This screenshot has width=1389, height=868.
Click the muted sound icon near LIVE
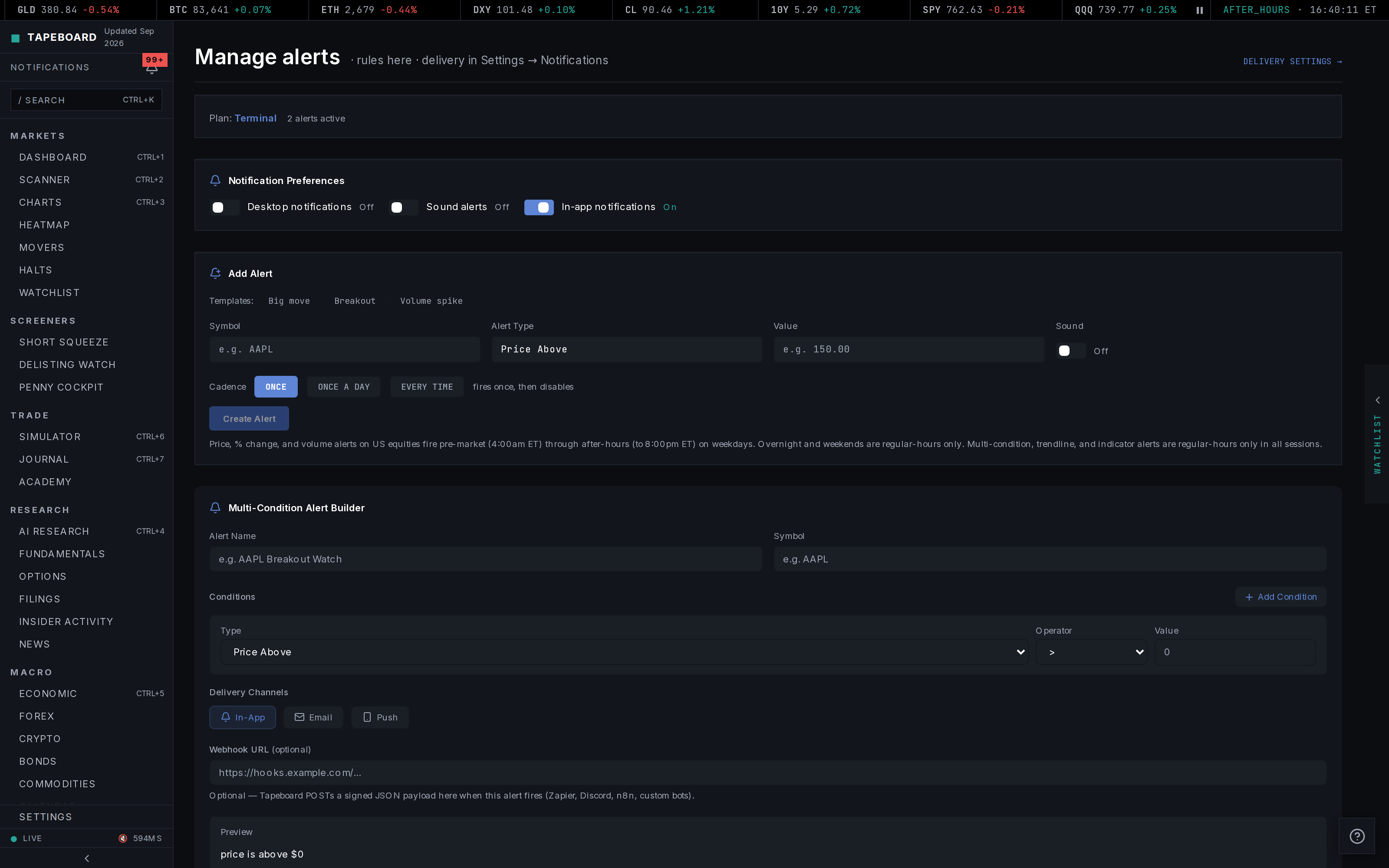tap(123, 838)
